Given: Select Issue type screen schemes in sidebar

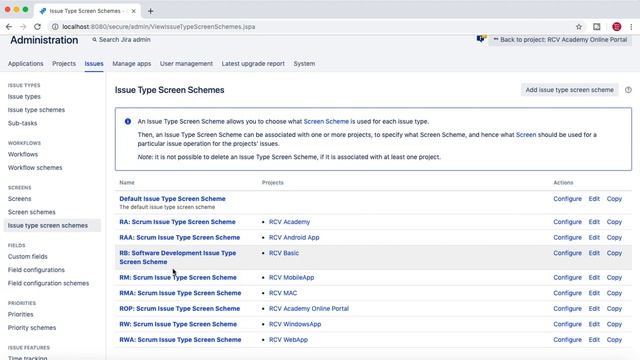Looking at the screenshot, I should tap(52, 225).
